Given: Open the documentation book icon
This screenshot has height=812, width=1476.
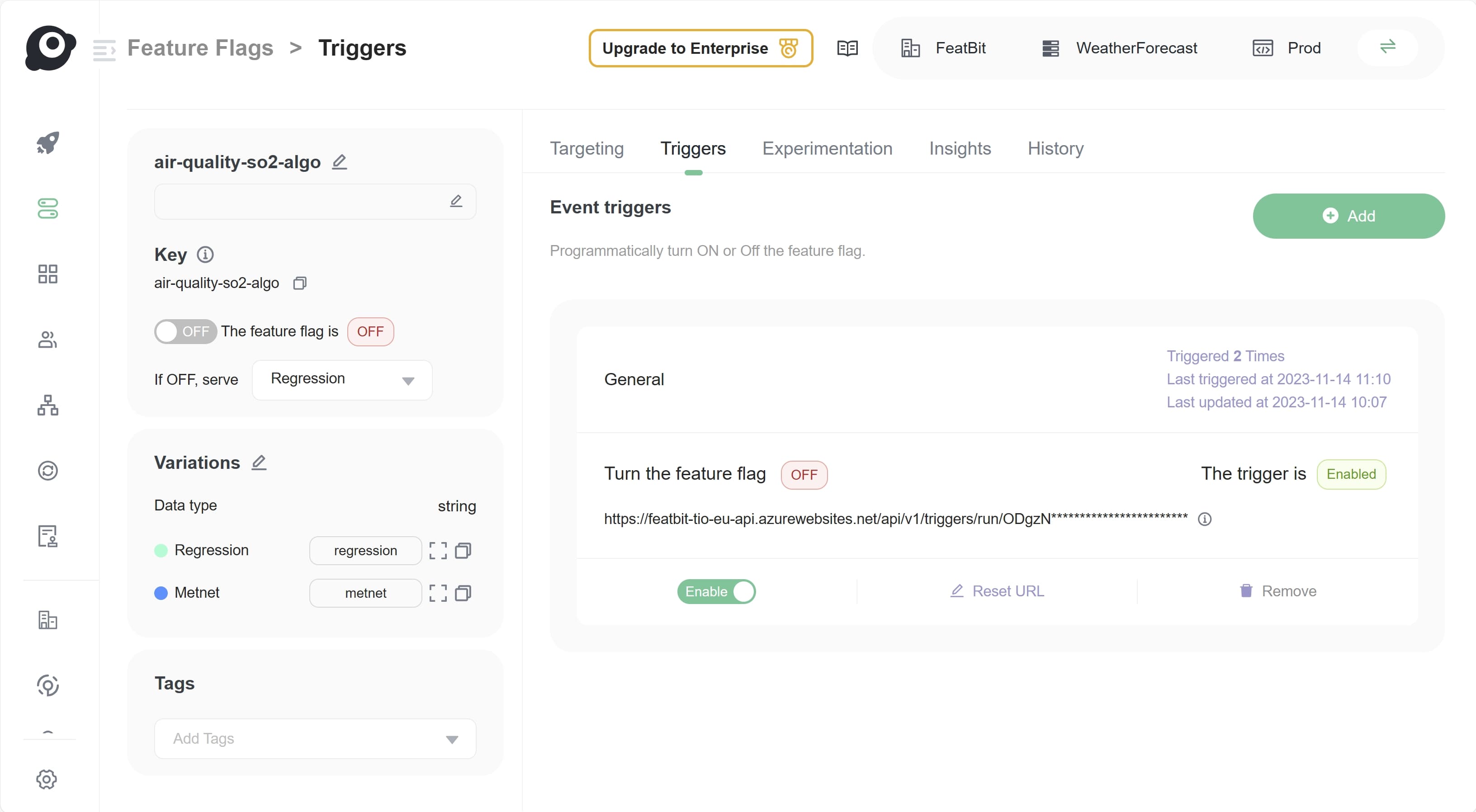Looking at the screenshot, I should click(x=847, y=48).
